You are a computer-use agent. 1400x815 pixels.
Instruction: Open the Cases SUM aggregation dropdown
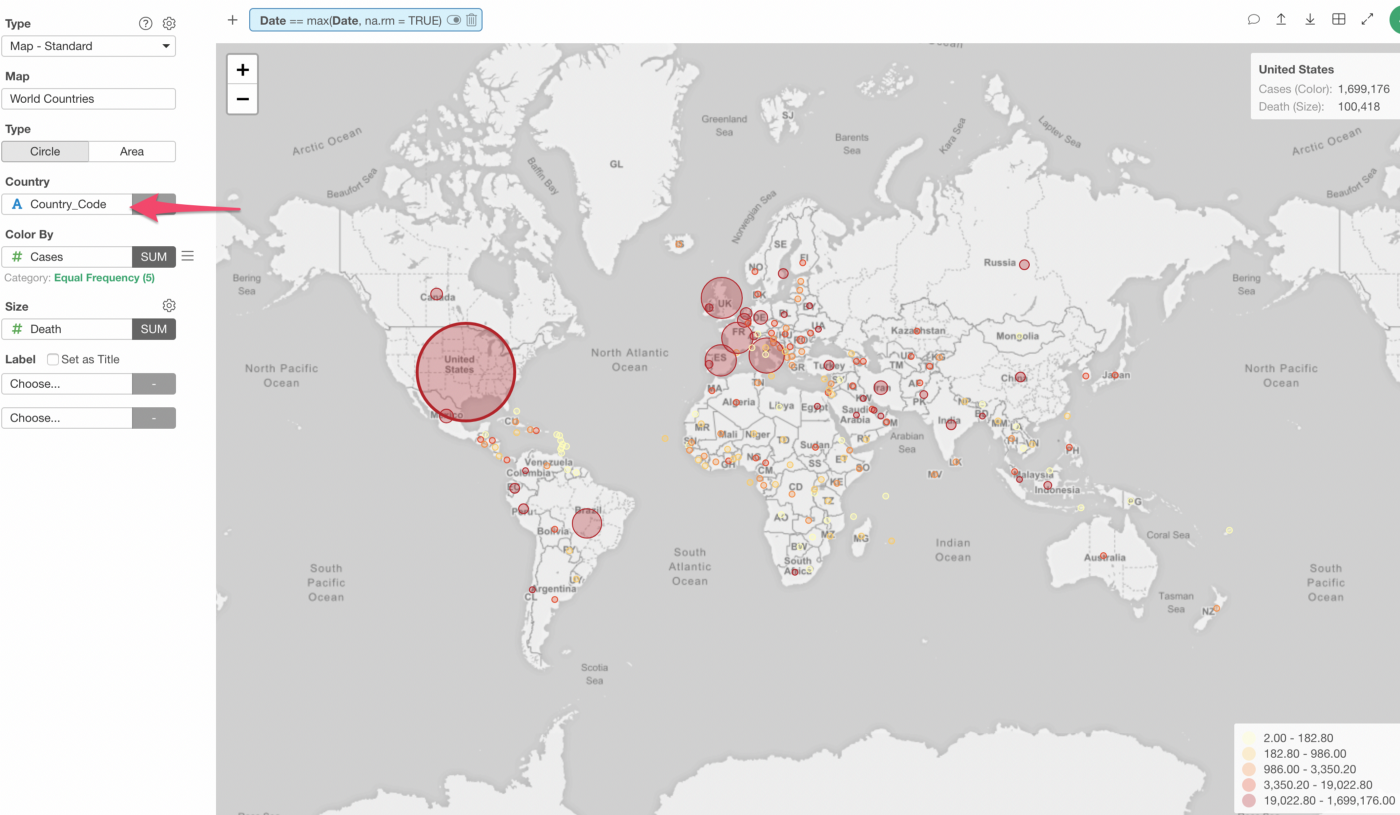pos(154,257)
